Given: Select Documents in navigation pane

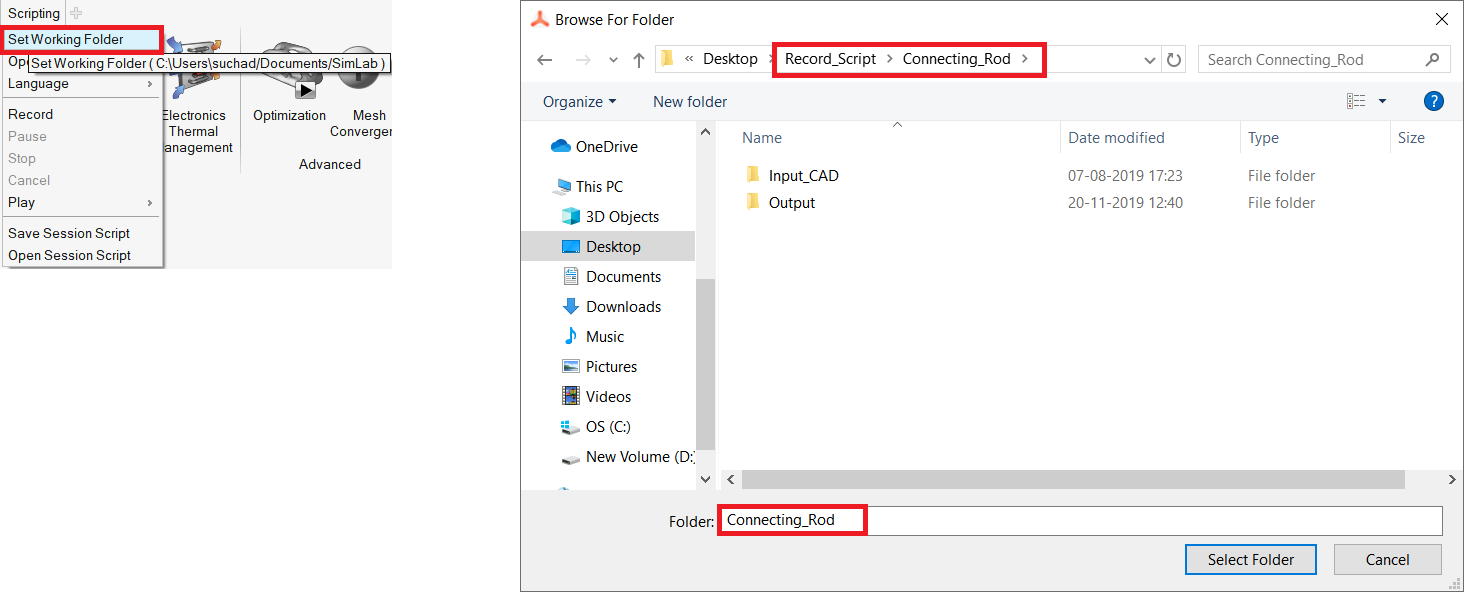Looking at the screenshot, I should [611, 277].
